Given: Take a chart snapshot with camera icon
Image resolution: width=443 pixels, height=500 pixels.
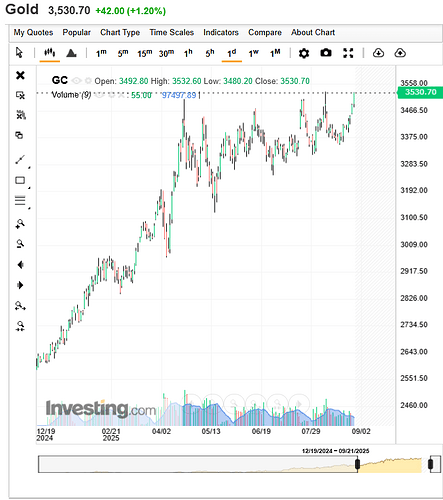Looking at the screenshot, I should click(326, 53).
